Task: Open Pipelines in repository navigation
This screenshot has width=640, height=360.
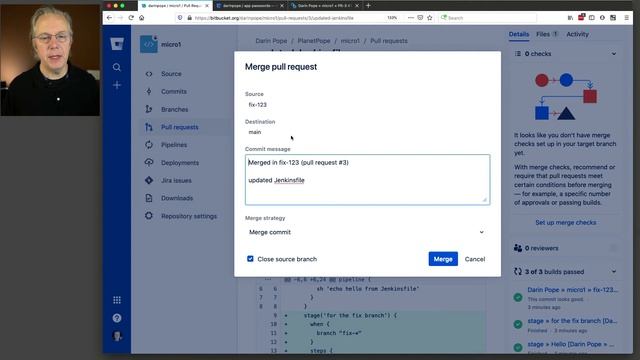Action: 174,145
